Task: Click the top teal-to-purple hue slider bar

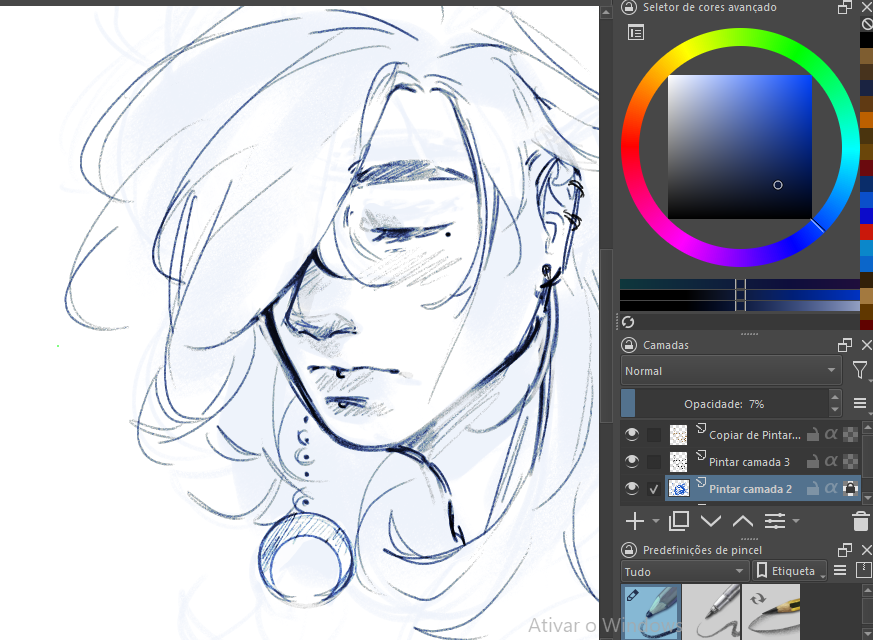Action: [740, 284]
